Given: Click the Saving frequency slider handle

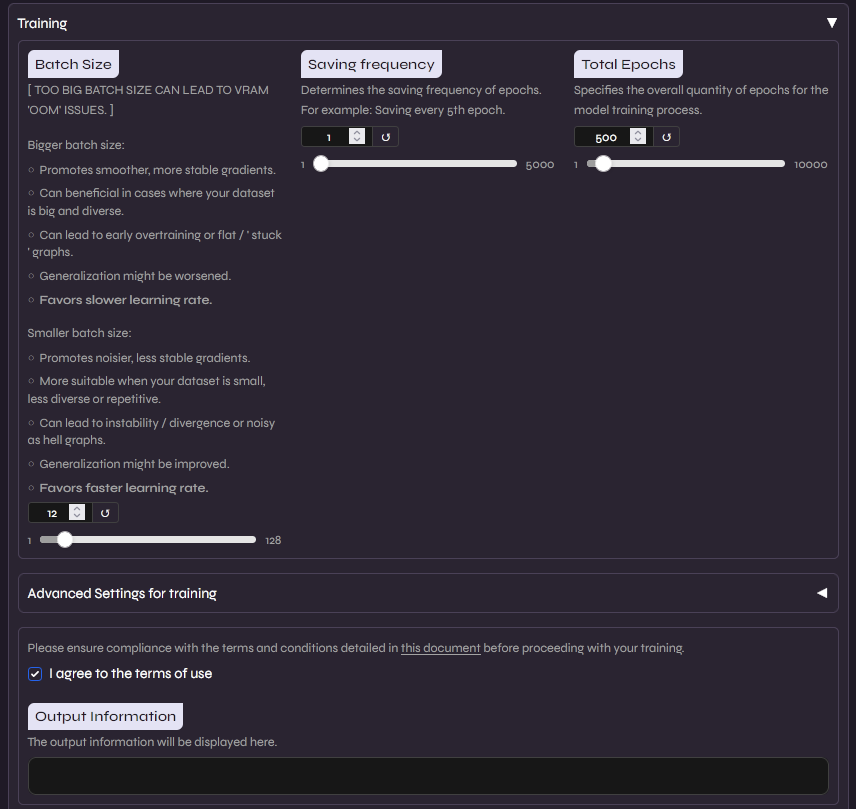Looking at the screenshot, I should (320, 164).
